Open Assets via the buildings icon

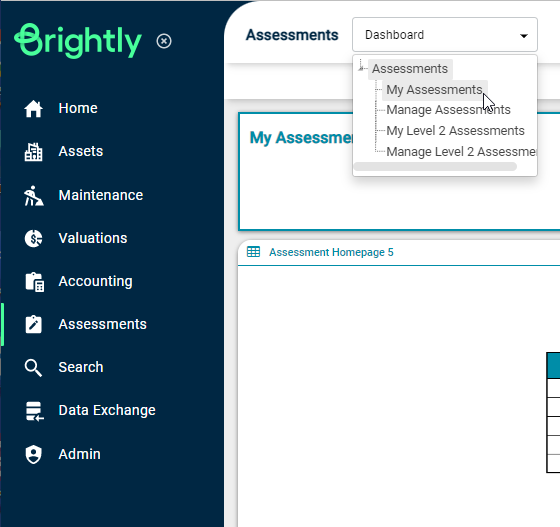(x=34, y=152)
